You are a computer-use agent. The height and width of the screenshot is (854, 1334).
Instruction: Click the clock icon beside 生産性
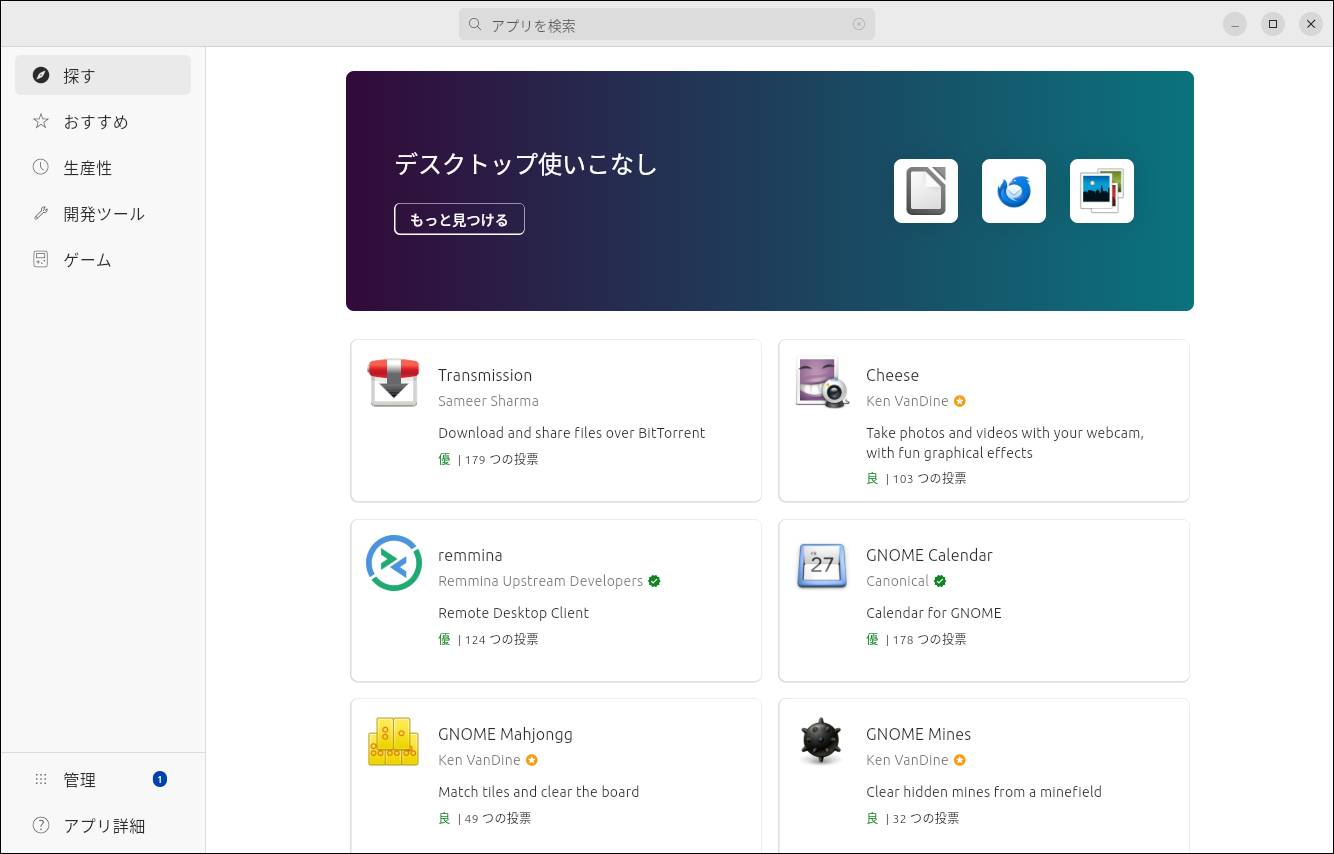tap(41, 167)
